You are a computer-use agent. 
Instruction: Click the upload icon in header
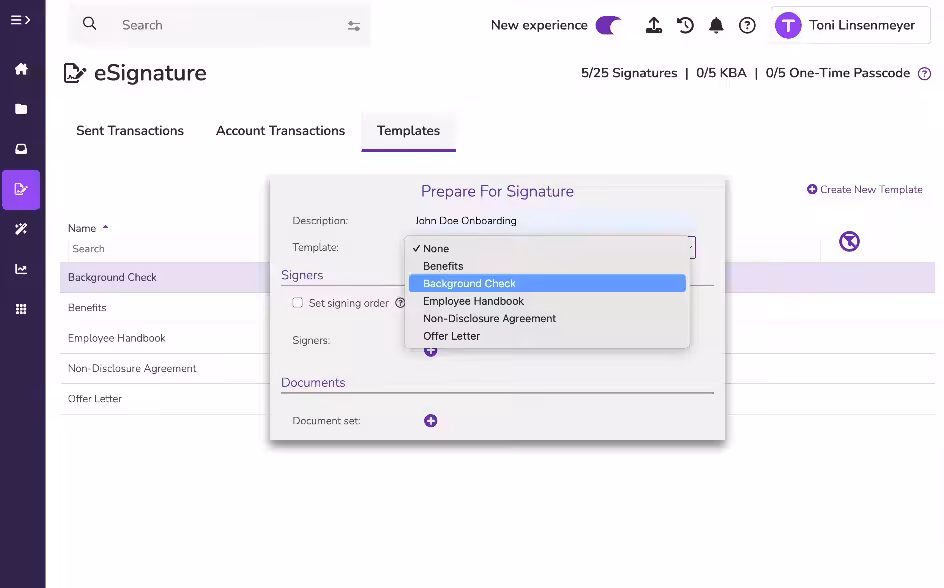click(x=654, y=25)
